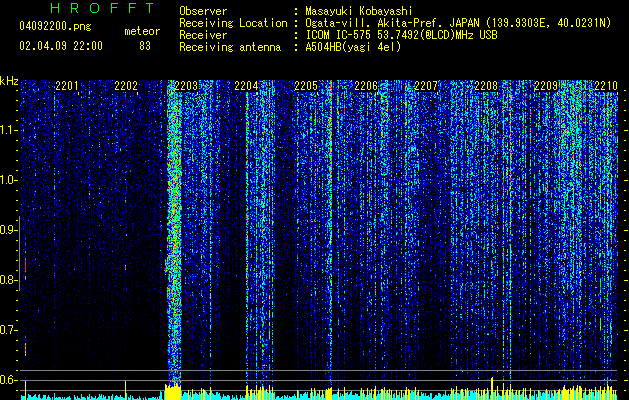The height and width of the screenshot is (400, 629).
Task: Select the Ogata-vill. Akita-Pref. JAPAN location text
Action: 458,23
